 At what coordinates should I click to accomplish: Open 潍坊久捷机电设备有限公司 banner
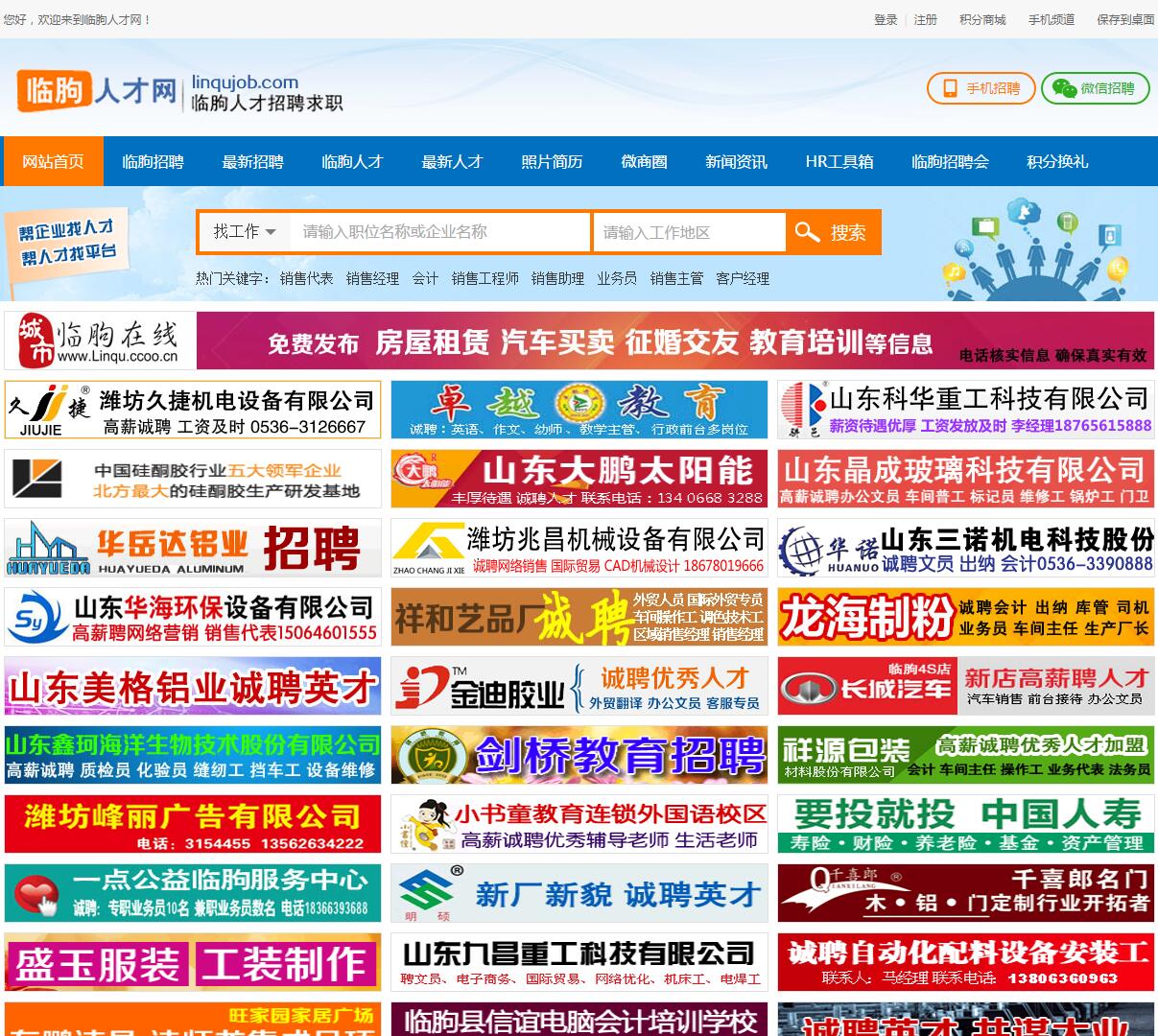(193, 410)
